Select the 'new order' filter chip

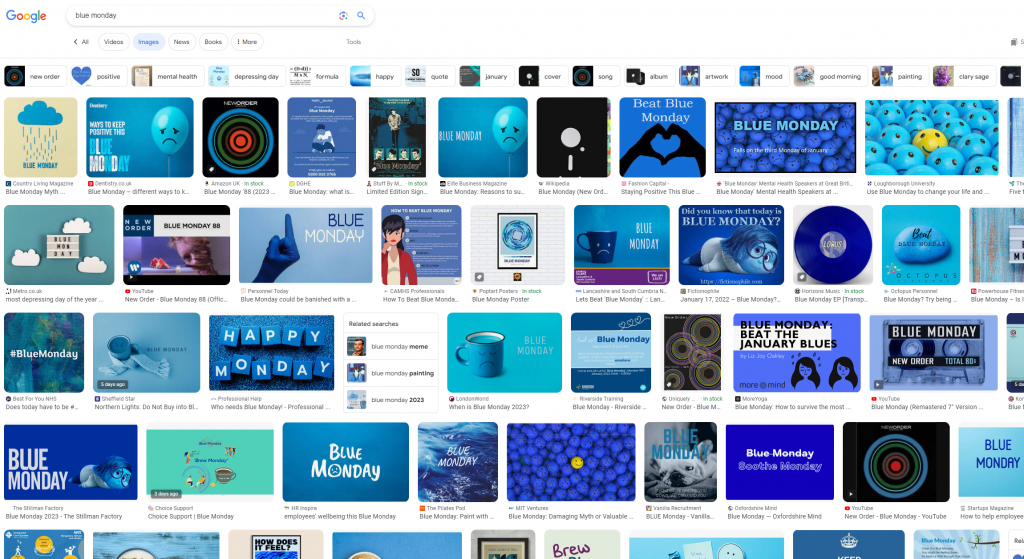(x=34, y=76)
